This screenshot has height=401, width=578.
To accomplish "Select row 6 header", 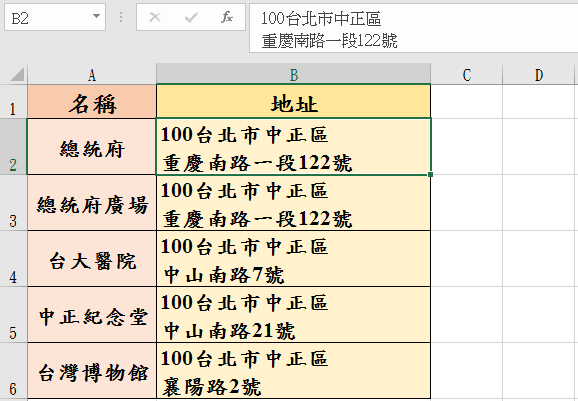I will coord(13,371).
